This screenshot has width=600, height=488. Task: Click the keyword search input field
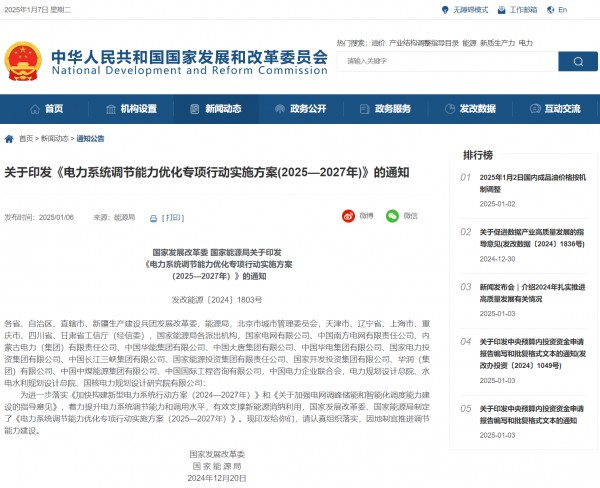click(x=447, y=61)
